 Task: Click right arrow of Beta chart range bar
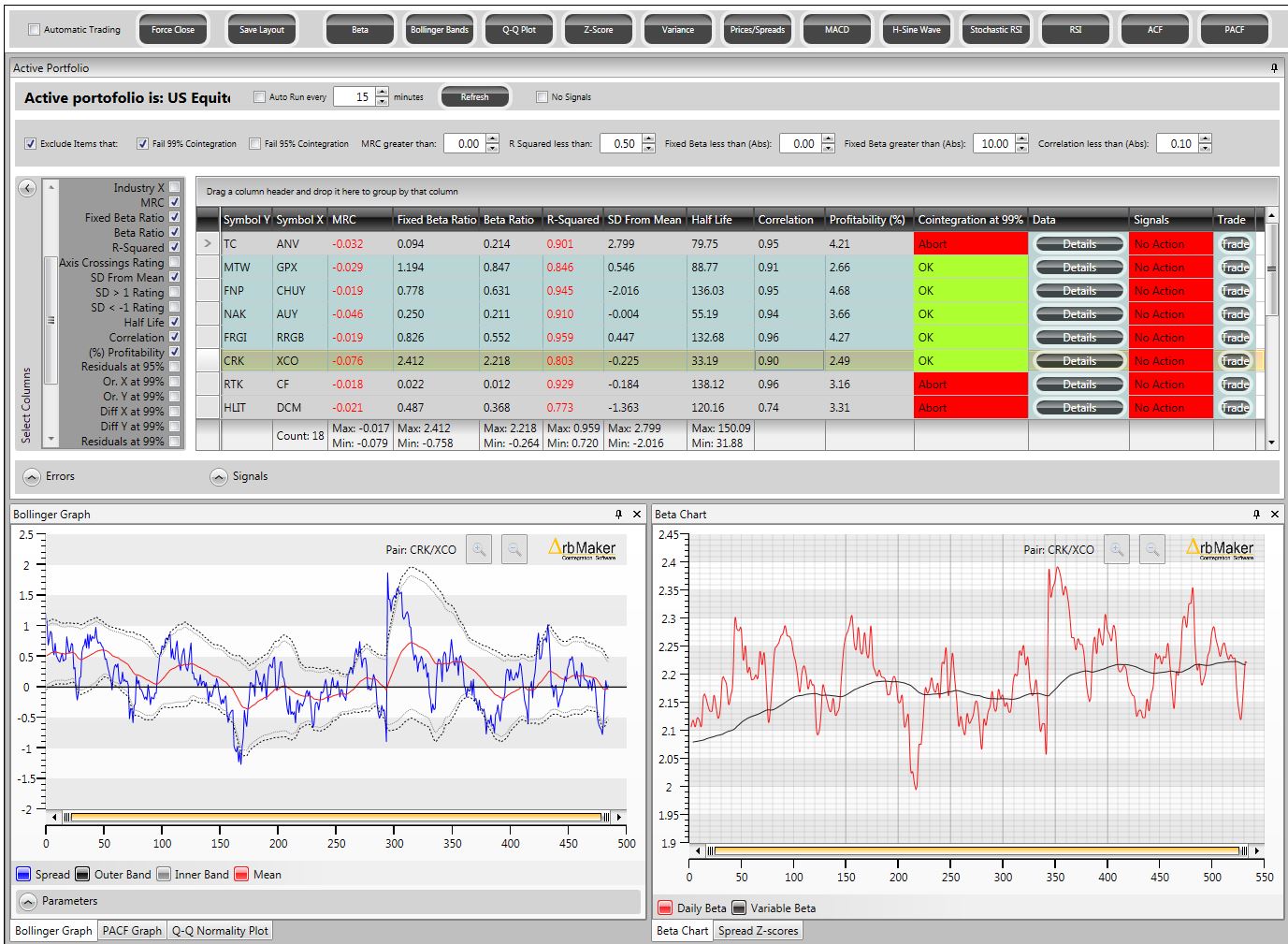click(x=1256, y=850)
